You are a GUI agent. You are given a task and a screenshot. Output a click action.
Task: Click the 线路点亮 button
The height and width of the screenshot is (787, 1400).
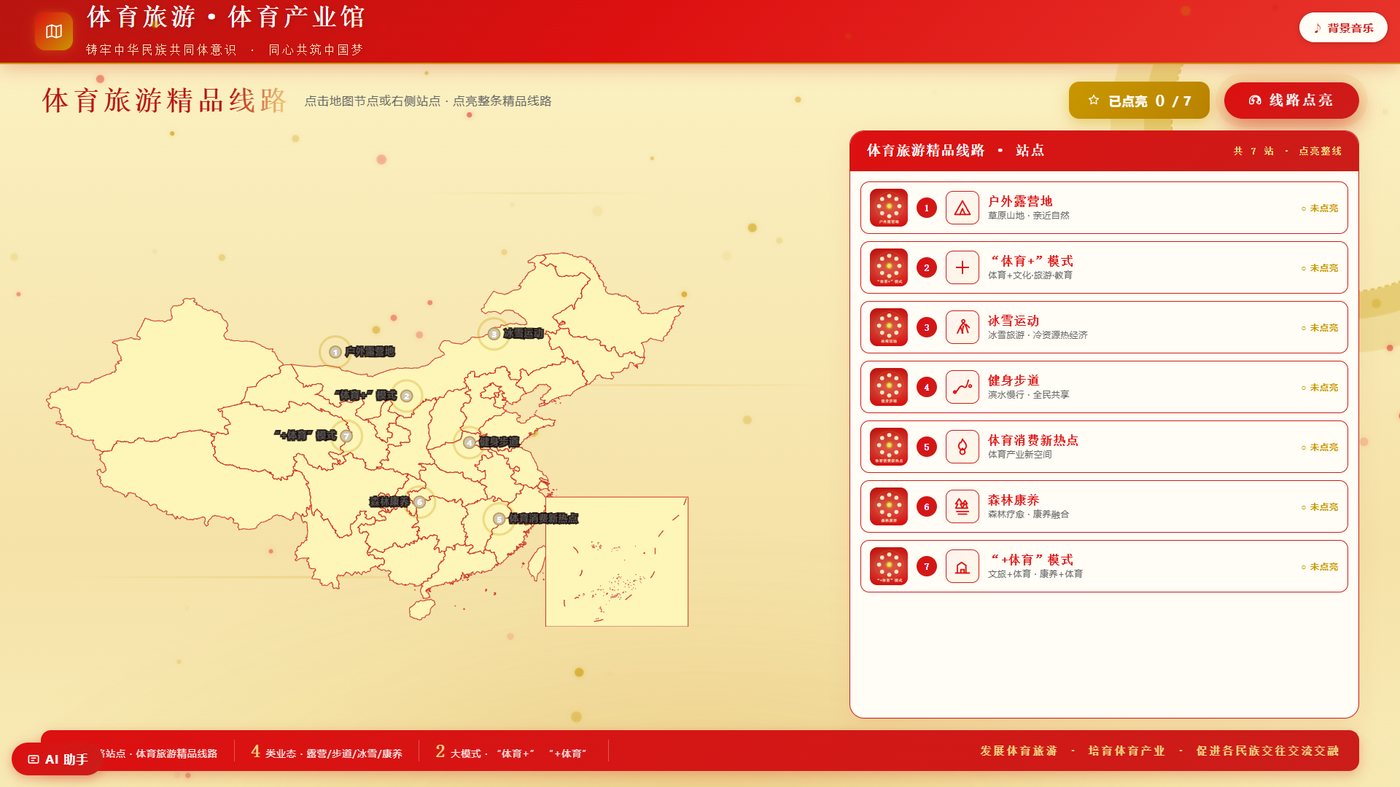(1291, 101)
